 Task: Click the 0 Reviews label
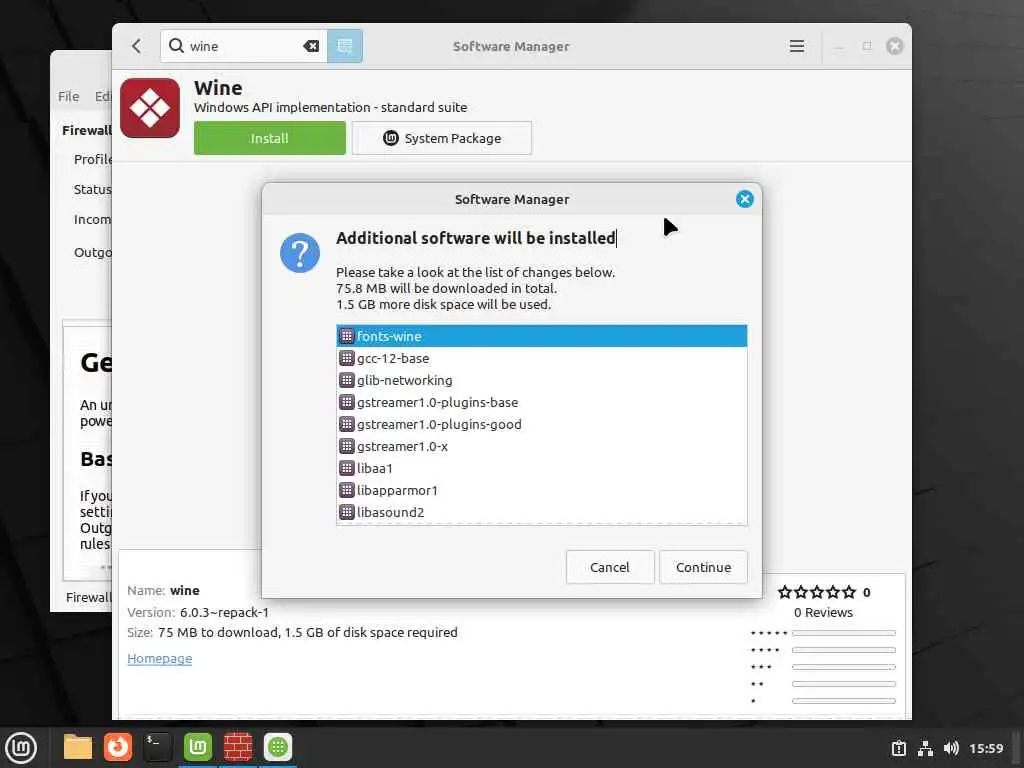pos(823,613)
